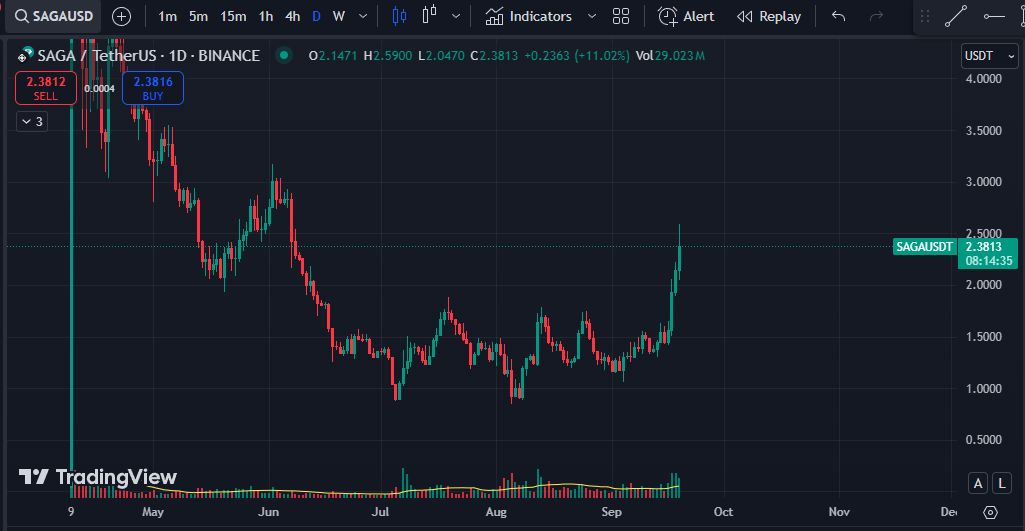1025x531 pixels.
Task: Select the horizontal line drawing tool
Action: point(994,16)
